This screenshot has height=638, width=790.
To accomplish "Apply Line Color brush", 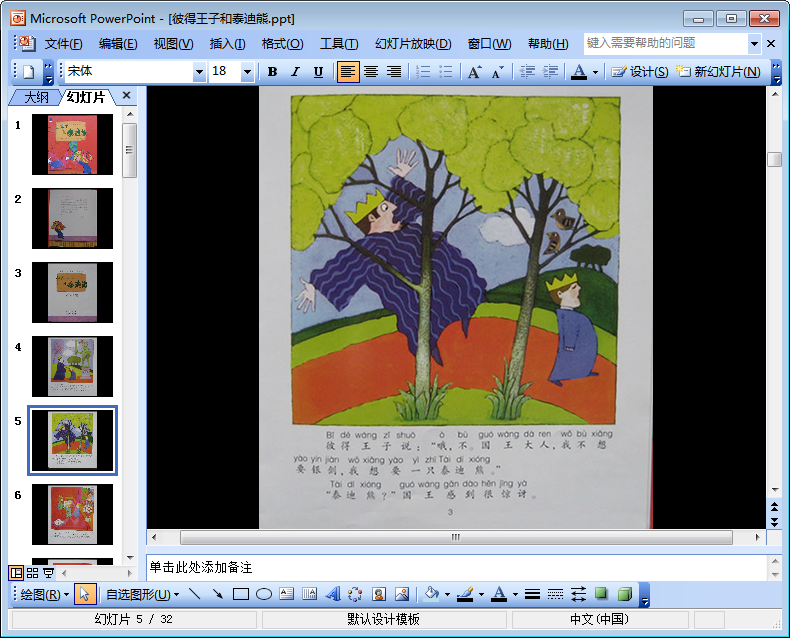I will click(x=465, y=595).
